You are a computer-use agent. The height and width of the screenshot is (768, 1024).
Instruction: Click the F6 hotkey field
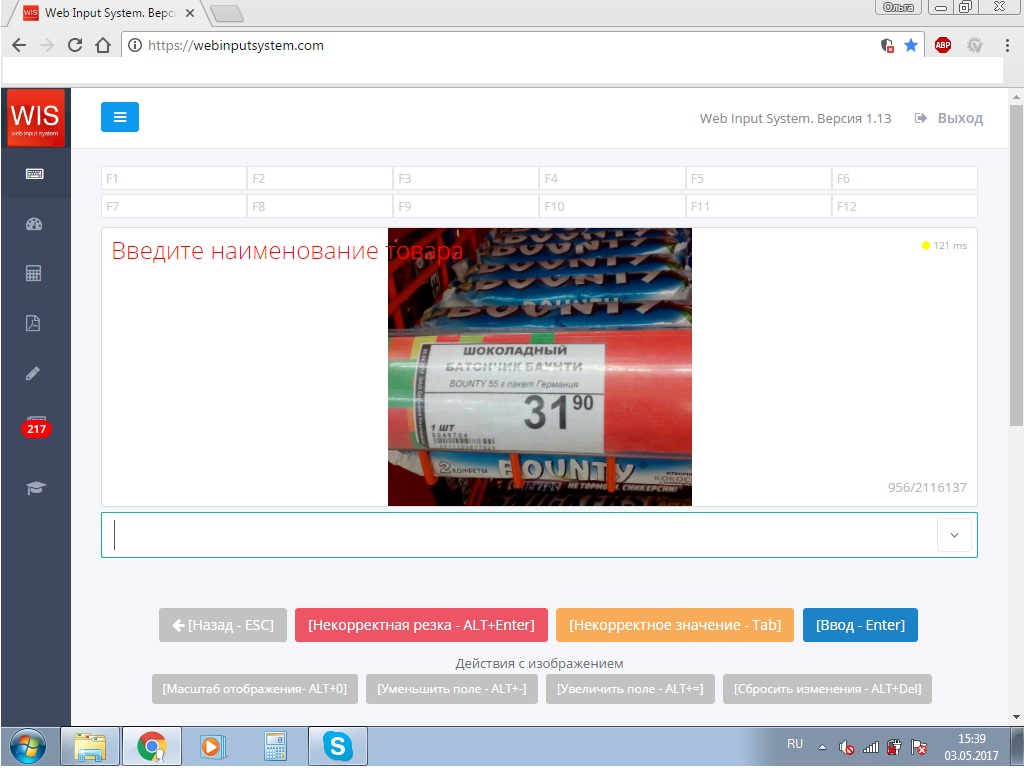click(905, 178)
